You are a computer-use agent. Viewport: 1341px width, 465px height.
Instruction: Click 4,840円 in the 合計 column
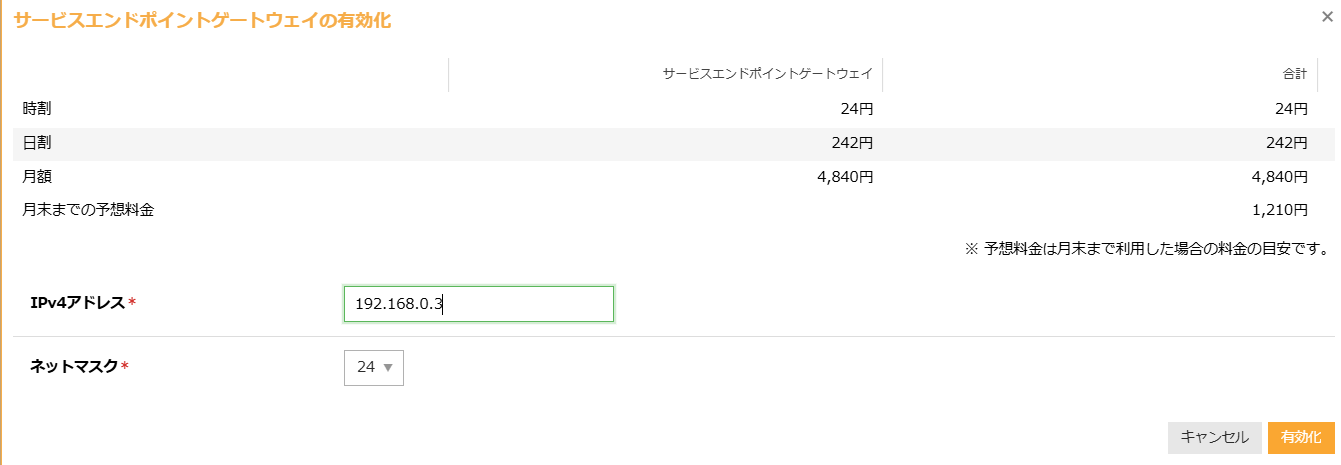click(x=1283, y=177)
